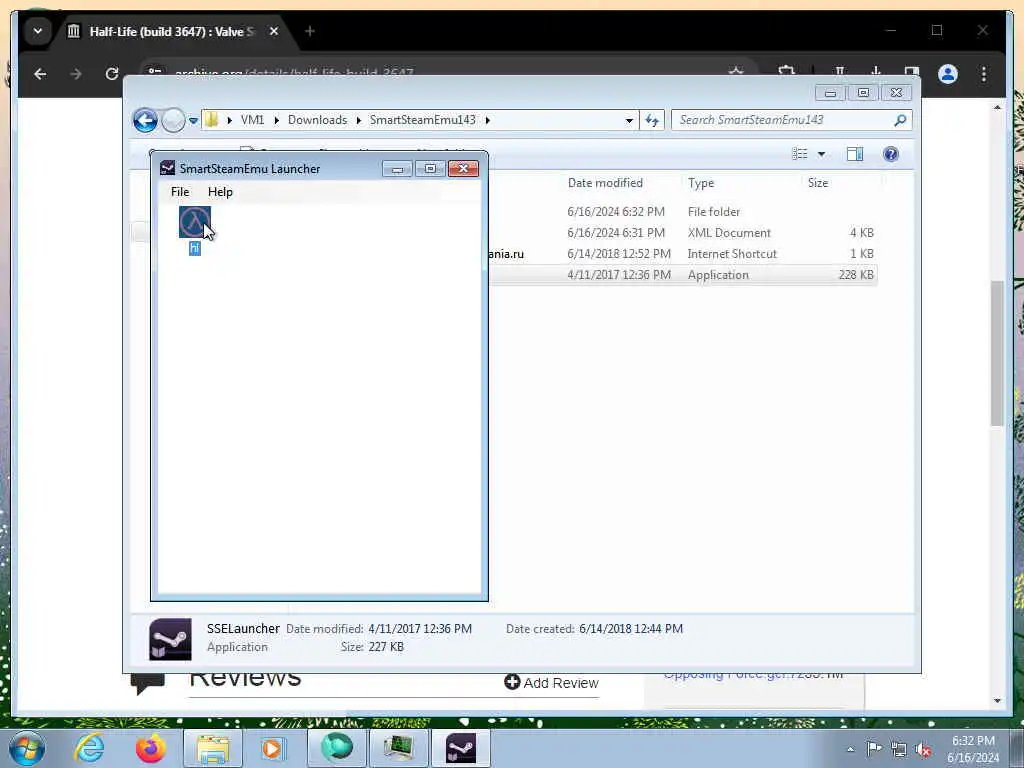Open the Windows Start button
This screenshot has height=768, width=1024.
(x=27, y=748)
